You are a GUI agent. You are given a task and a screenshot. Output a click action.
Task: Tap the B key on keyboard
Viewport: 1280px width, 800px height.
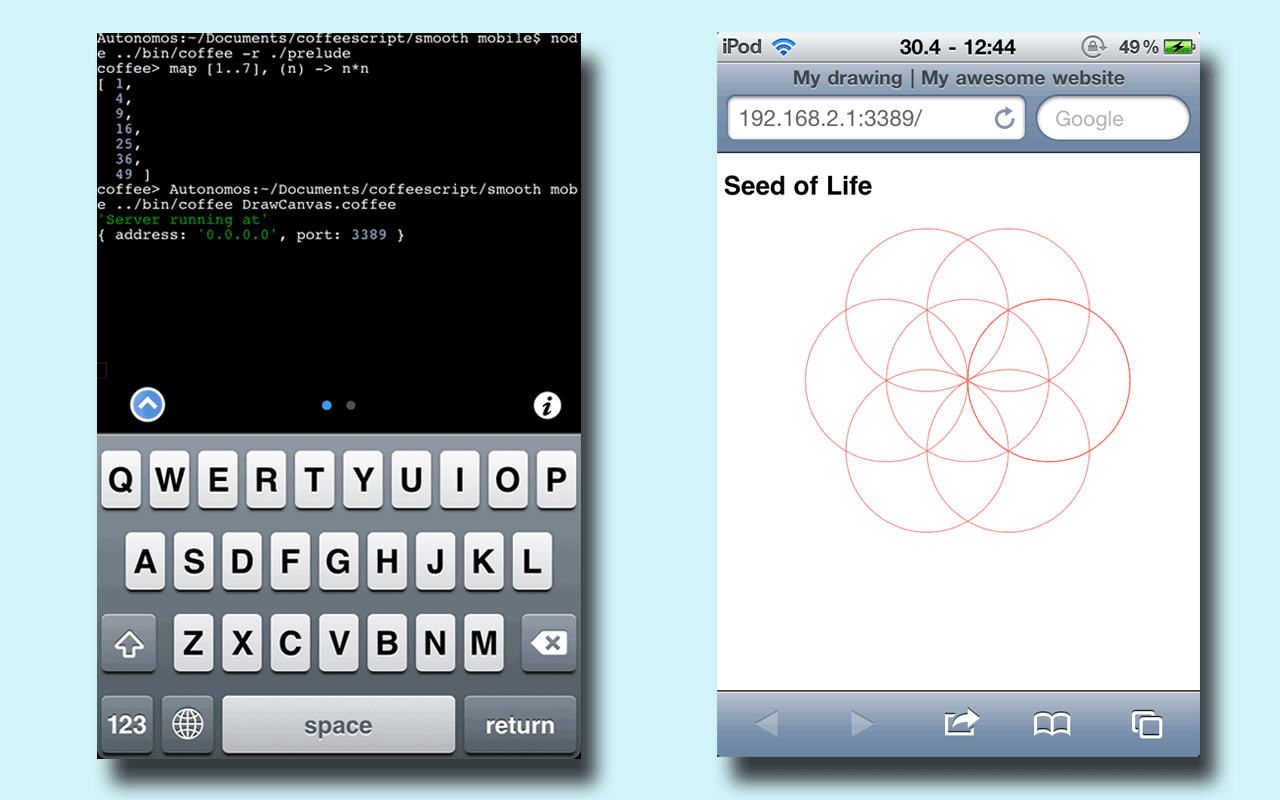pos(387,643)
